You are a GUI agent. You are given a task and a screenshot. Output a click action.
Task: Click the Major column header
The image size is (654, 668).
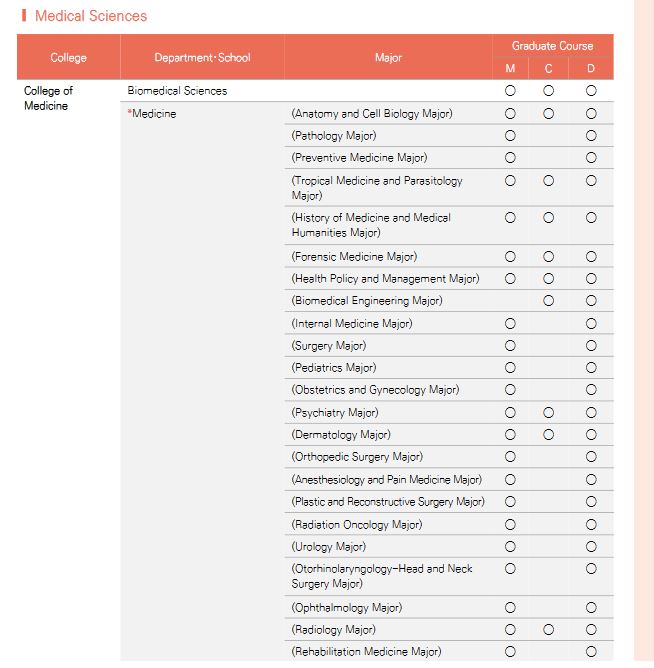pyautogui.click(x=388, y=58)
